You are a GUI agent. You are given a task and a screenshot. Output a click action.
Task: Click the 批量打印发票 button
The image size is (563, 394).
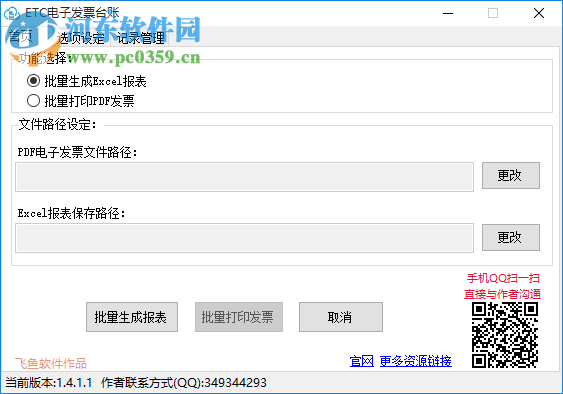point(239,317)
